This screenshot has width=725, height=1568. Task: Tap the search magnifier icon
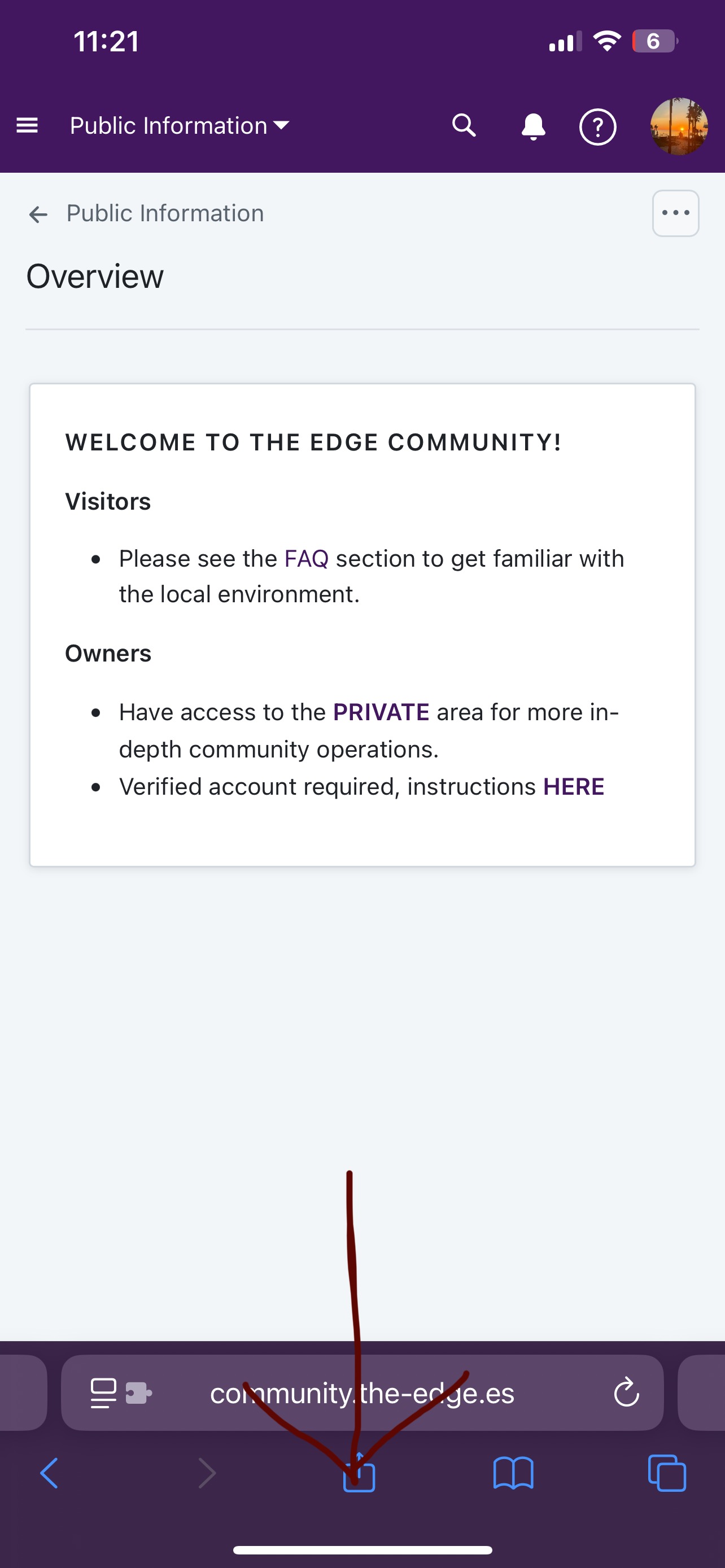point(464,125)
